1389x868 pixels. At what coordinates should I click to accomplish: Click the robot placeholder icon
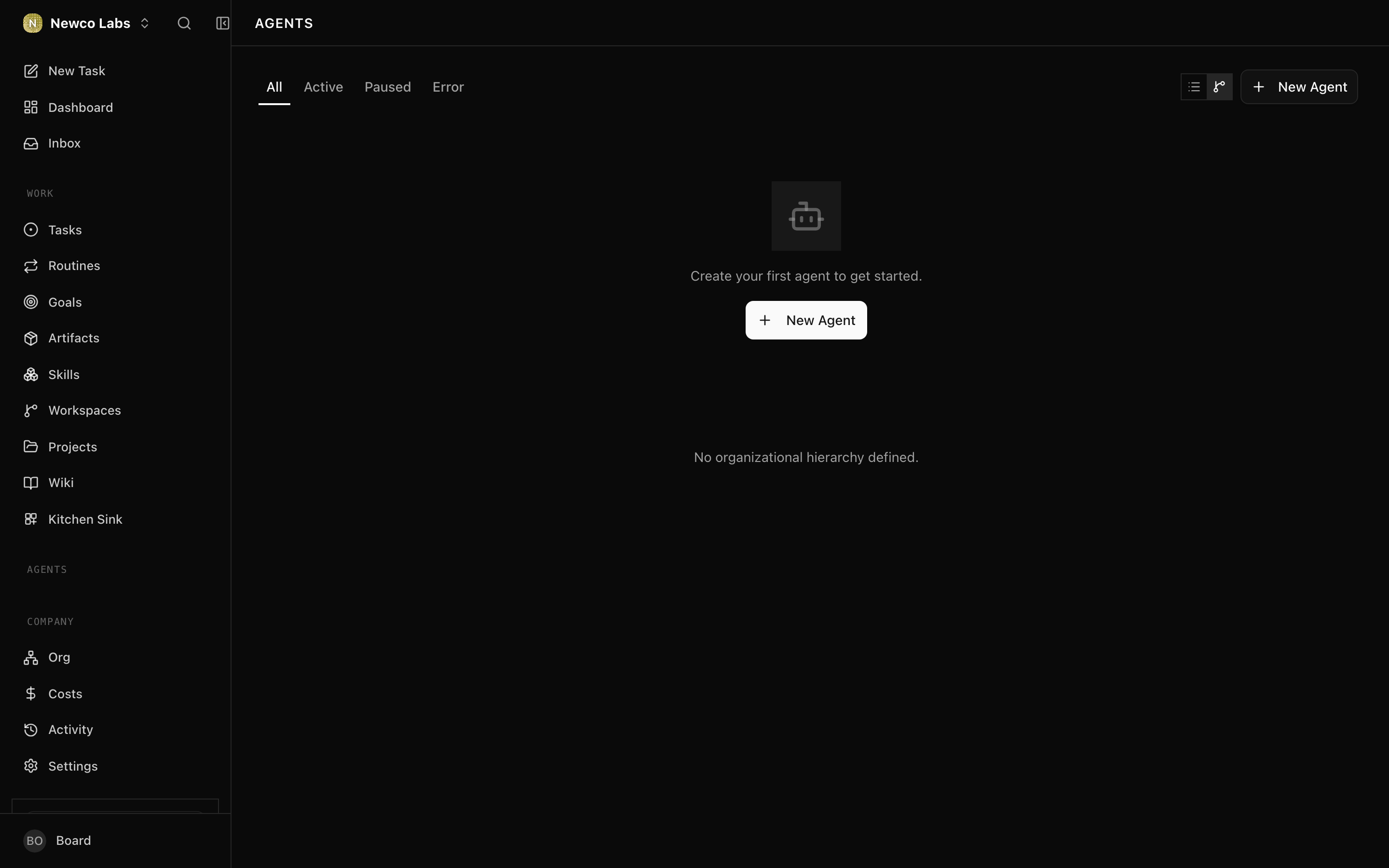point(806,216)
